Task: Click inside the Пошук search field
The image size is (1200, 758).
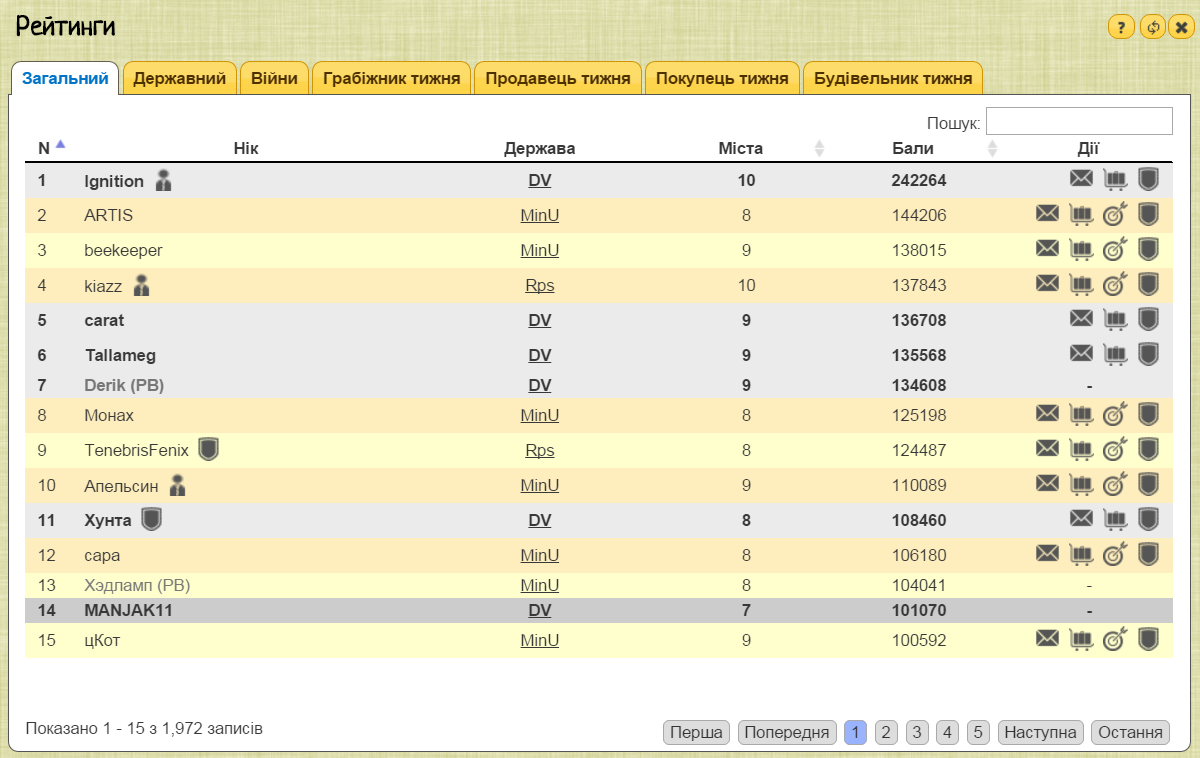Action: [1079, 120]
